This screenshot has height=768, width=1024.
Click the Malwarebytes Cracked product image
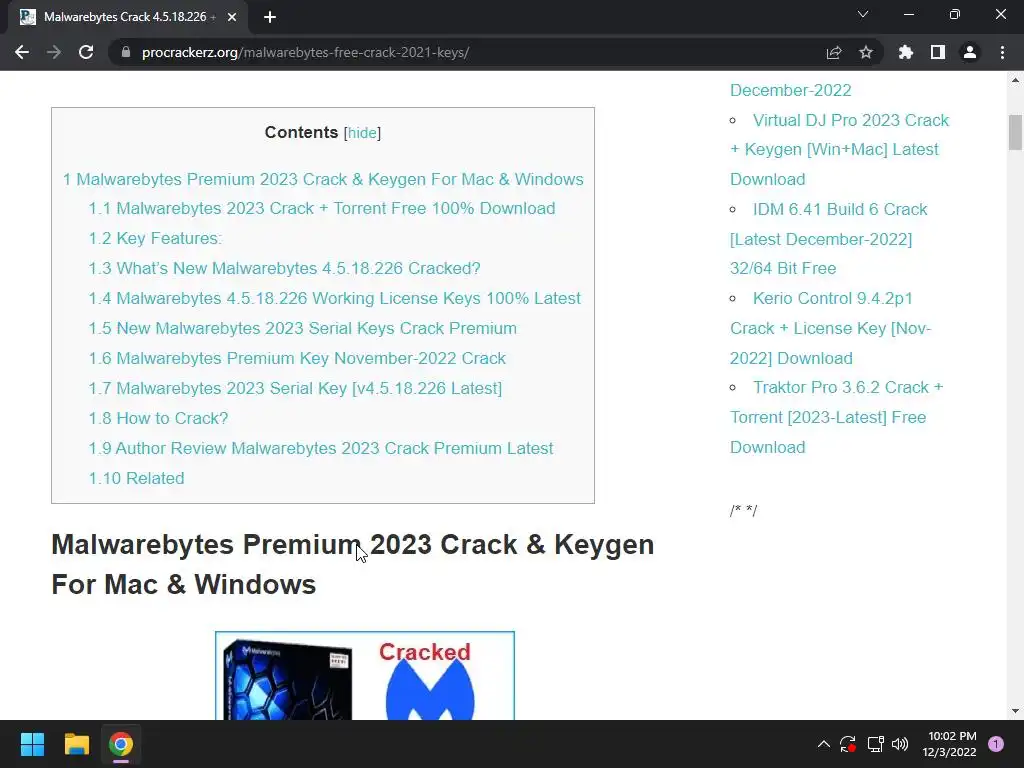(x=365, y=676)
